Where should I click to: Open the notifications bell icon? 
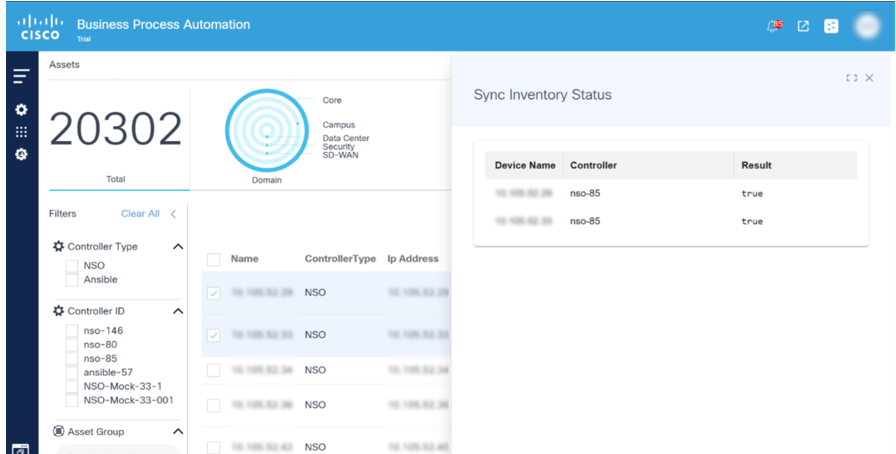[x=773, y=26]
